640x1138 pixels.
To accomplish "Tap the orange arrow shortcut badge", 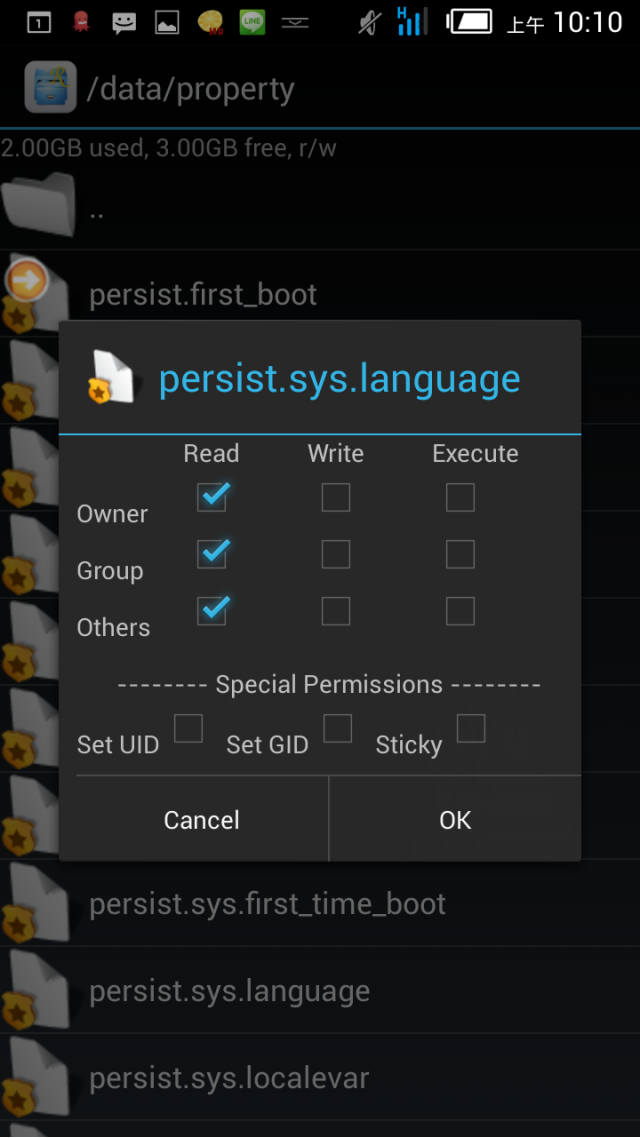I will pos(27,280).
